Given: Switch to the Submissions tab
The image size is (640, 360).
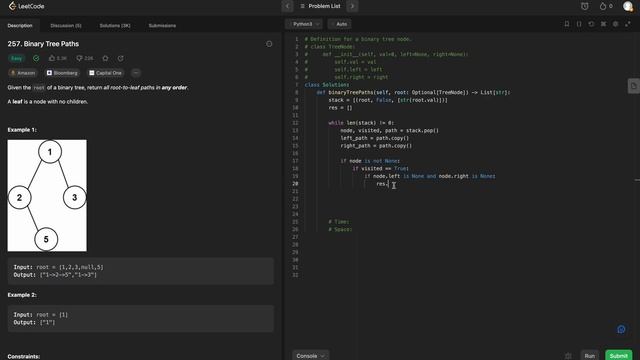Looking at the screenshot, I should [162, 25].
